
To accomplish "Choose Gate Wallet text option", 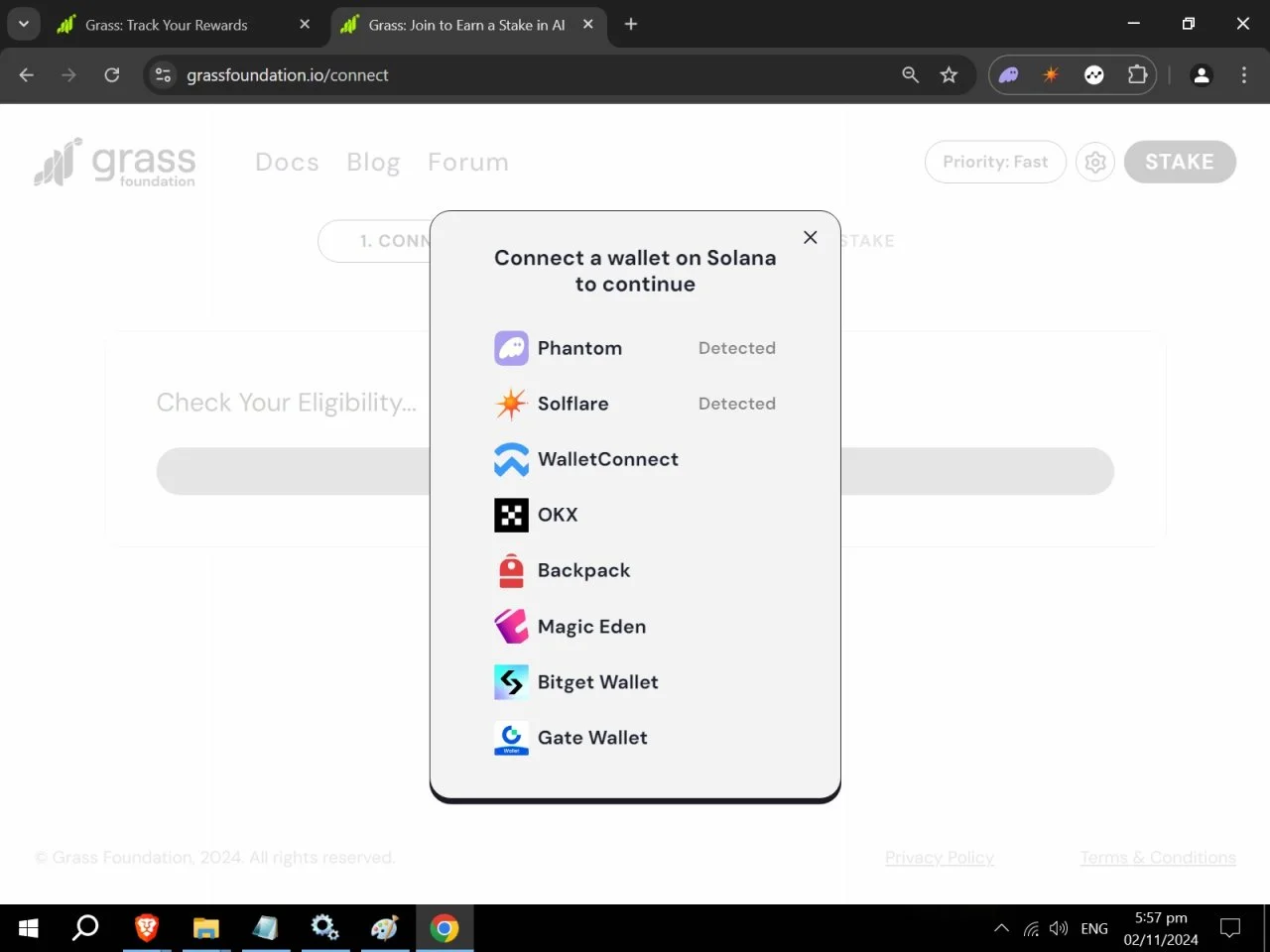I will 592,738.
